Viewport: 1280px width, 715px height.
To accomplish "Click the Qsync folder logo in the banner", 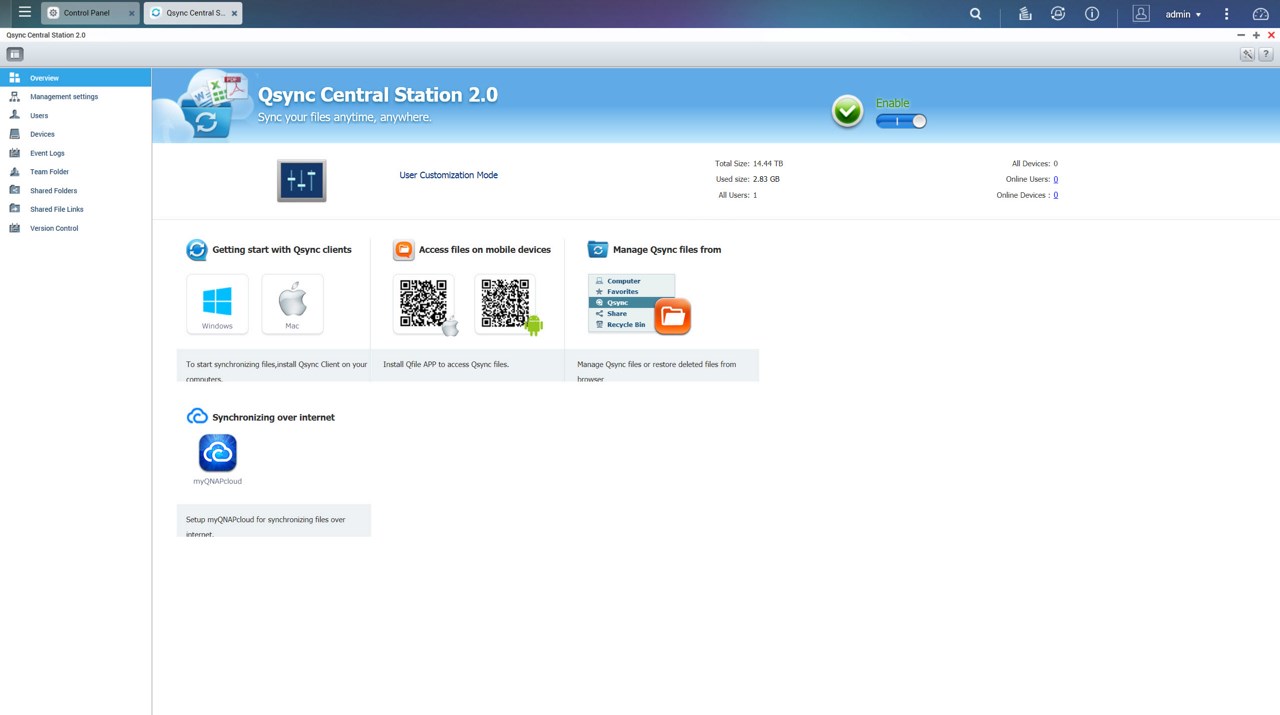I will (211, 104).
